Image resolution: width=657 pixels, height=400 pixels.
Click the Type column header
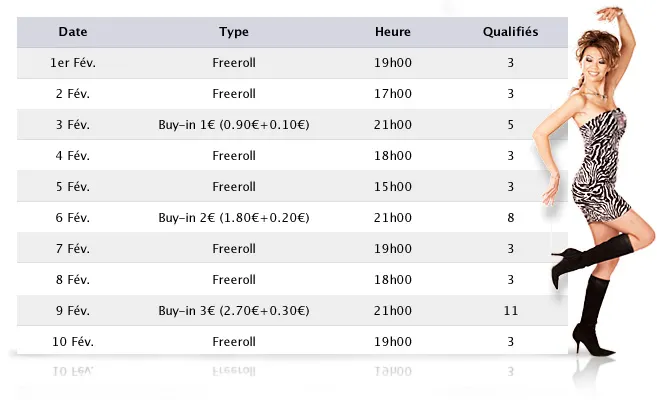click(234, 32)
